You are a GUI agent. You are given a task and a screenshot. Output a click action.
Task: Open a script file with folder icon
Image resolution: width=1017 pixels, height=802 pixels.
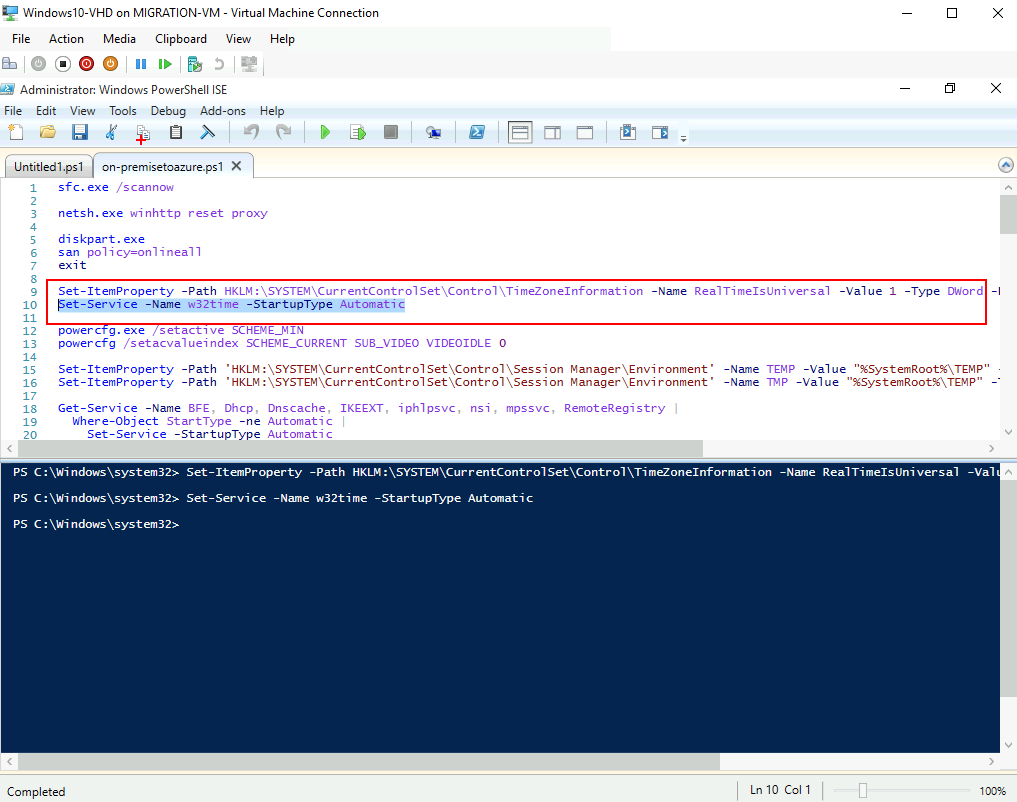click(x=47, y=132)
